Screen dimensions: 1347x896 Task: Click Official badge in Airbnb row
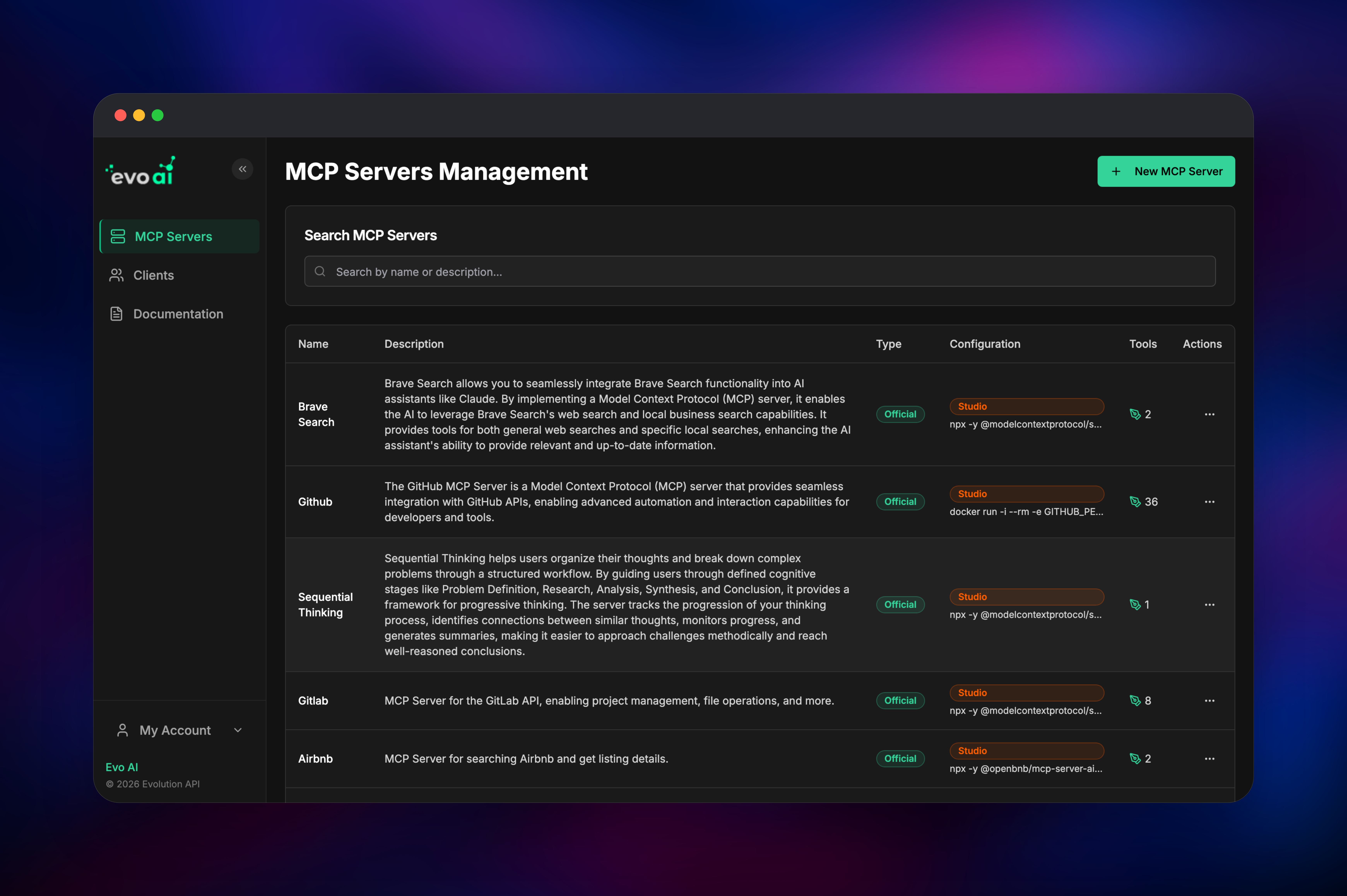(900, 759)
